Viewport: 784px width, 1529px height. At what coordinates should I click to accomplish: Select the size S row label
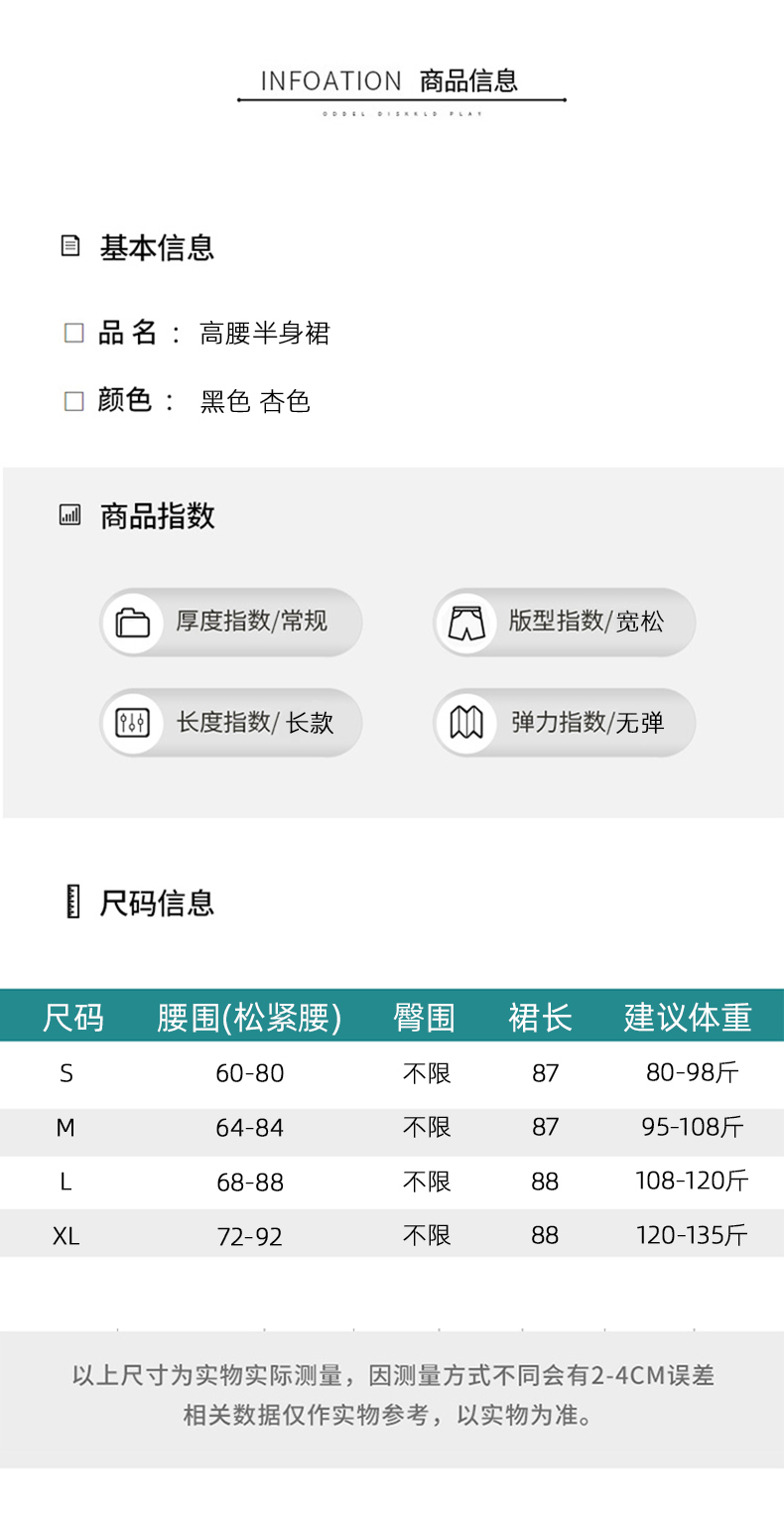(x=66, y=1073)
